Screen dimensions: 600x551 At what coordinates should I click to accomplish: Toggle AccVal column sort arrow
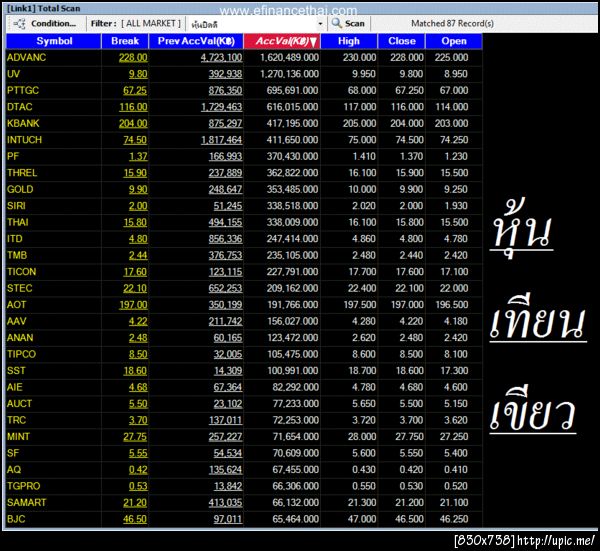point(313,42)
